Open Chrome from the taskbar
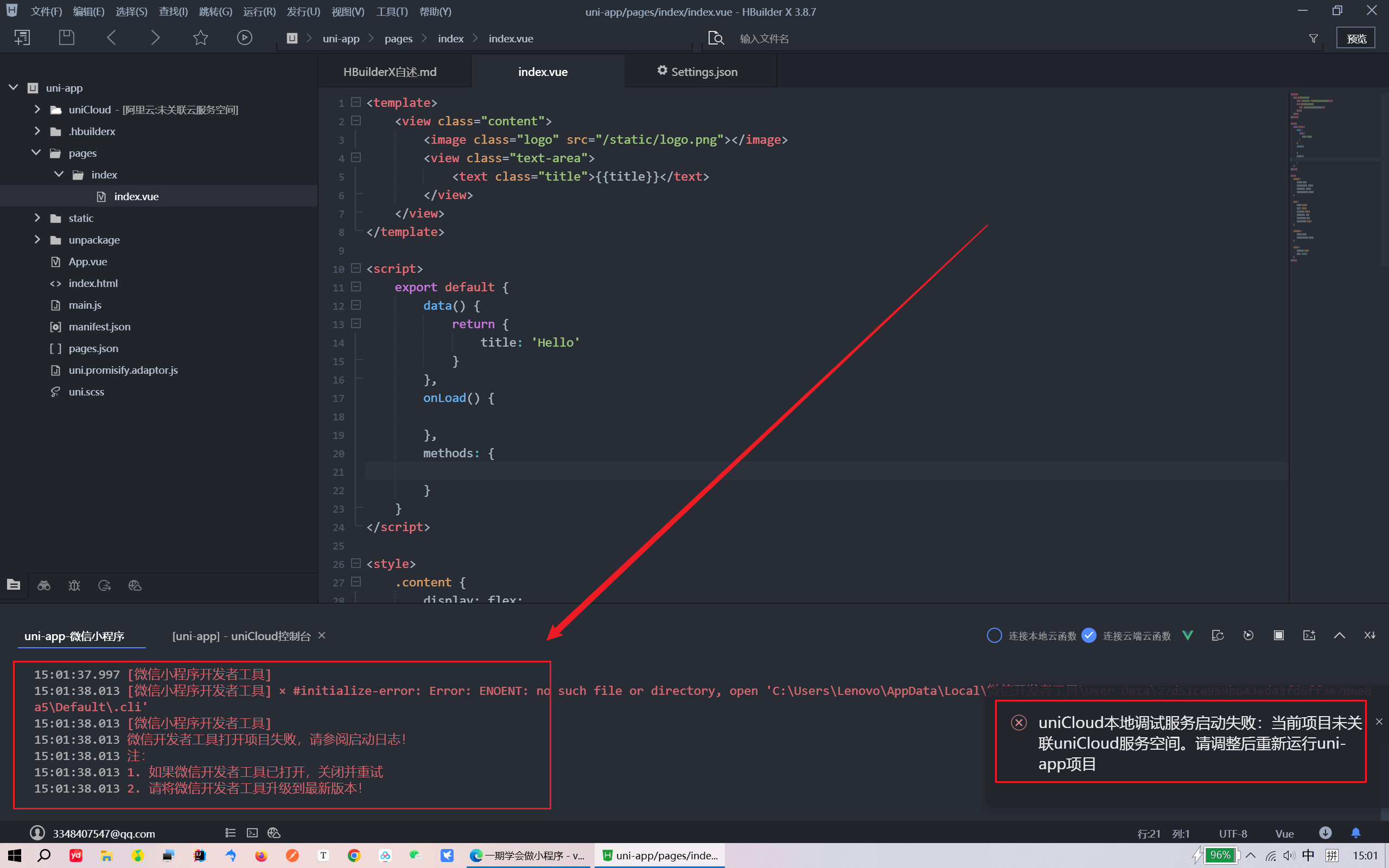1389x868 pixels. pos(354,856)
